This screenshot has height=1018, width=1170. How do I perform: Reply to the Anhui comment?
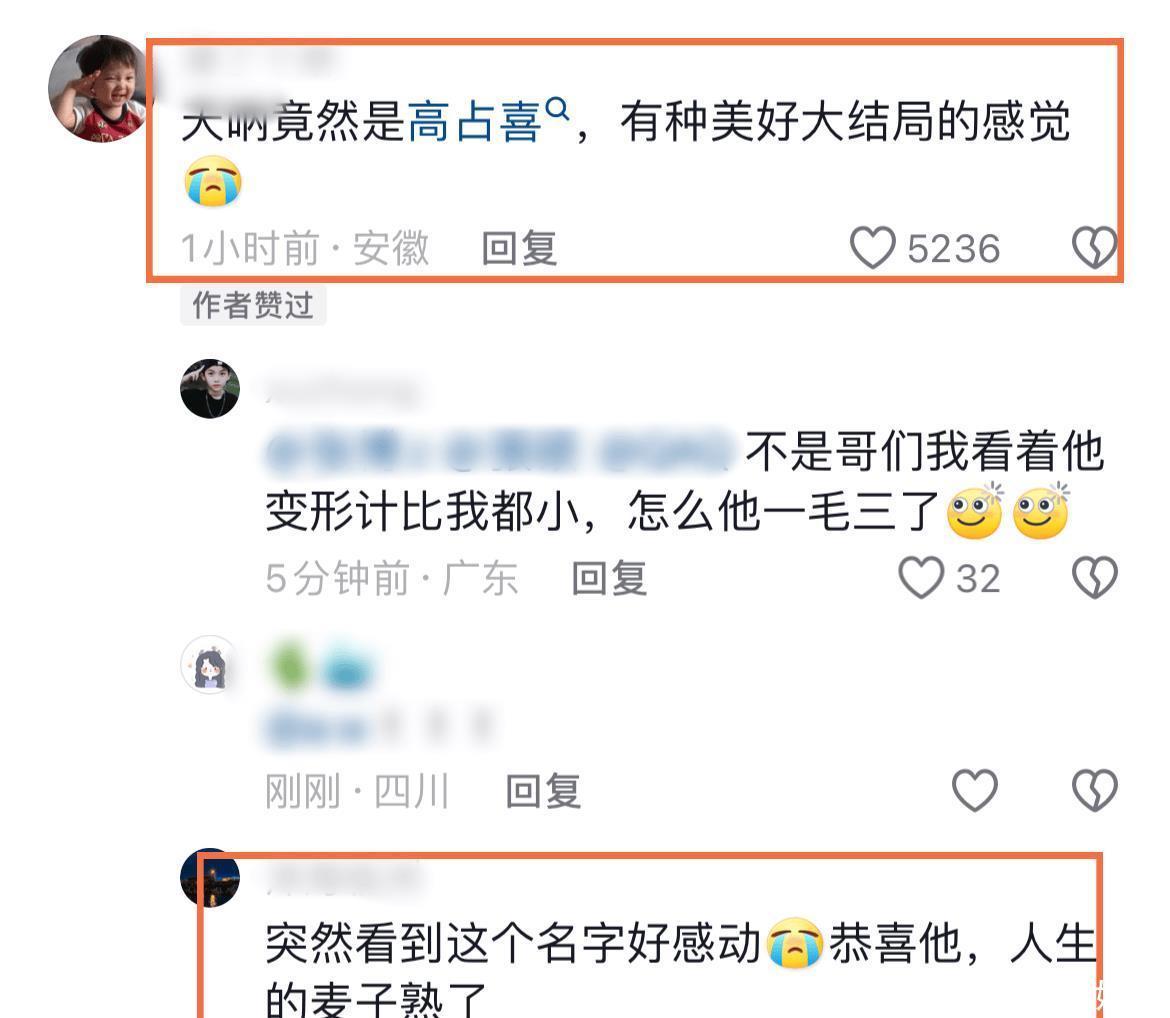click(x=519, y=249)
